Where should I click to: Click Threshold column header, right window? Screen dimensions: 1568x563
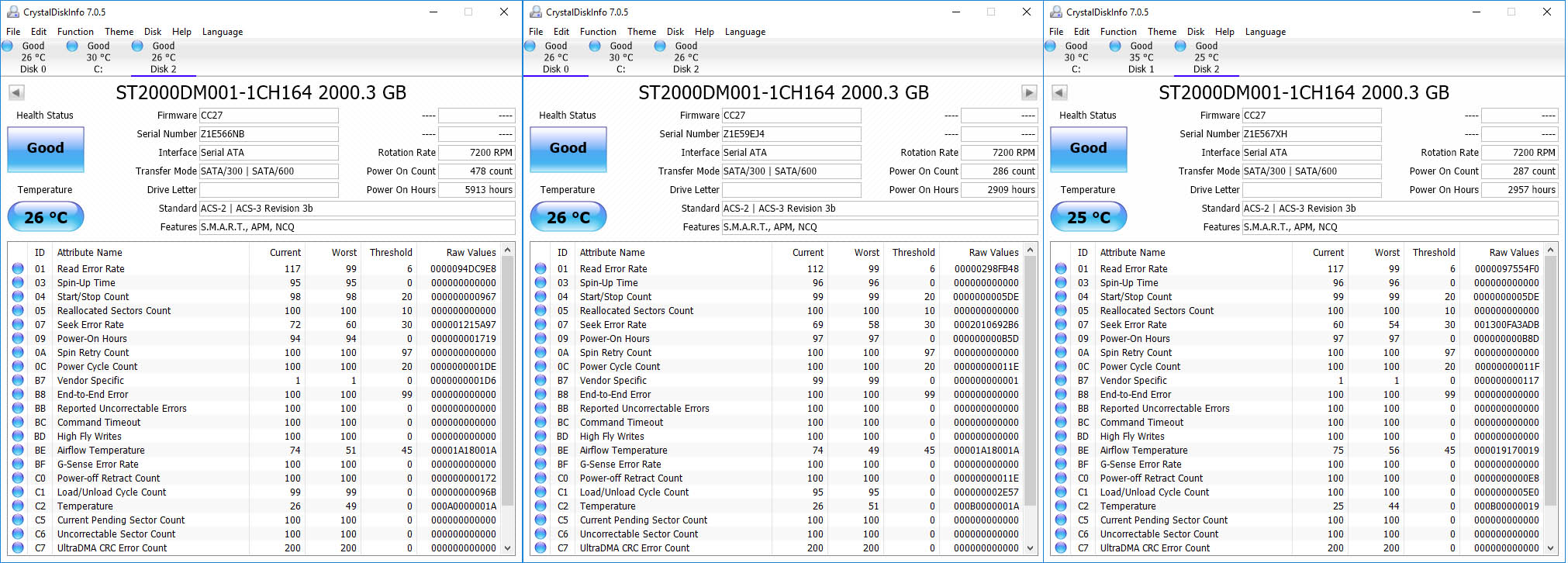pos(1433,252)
